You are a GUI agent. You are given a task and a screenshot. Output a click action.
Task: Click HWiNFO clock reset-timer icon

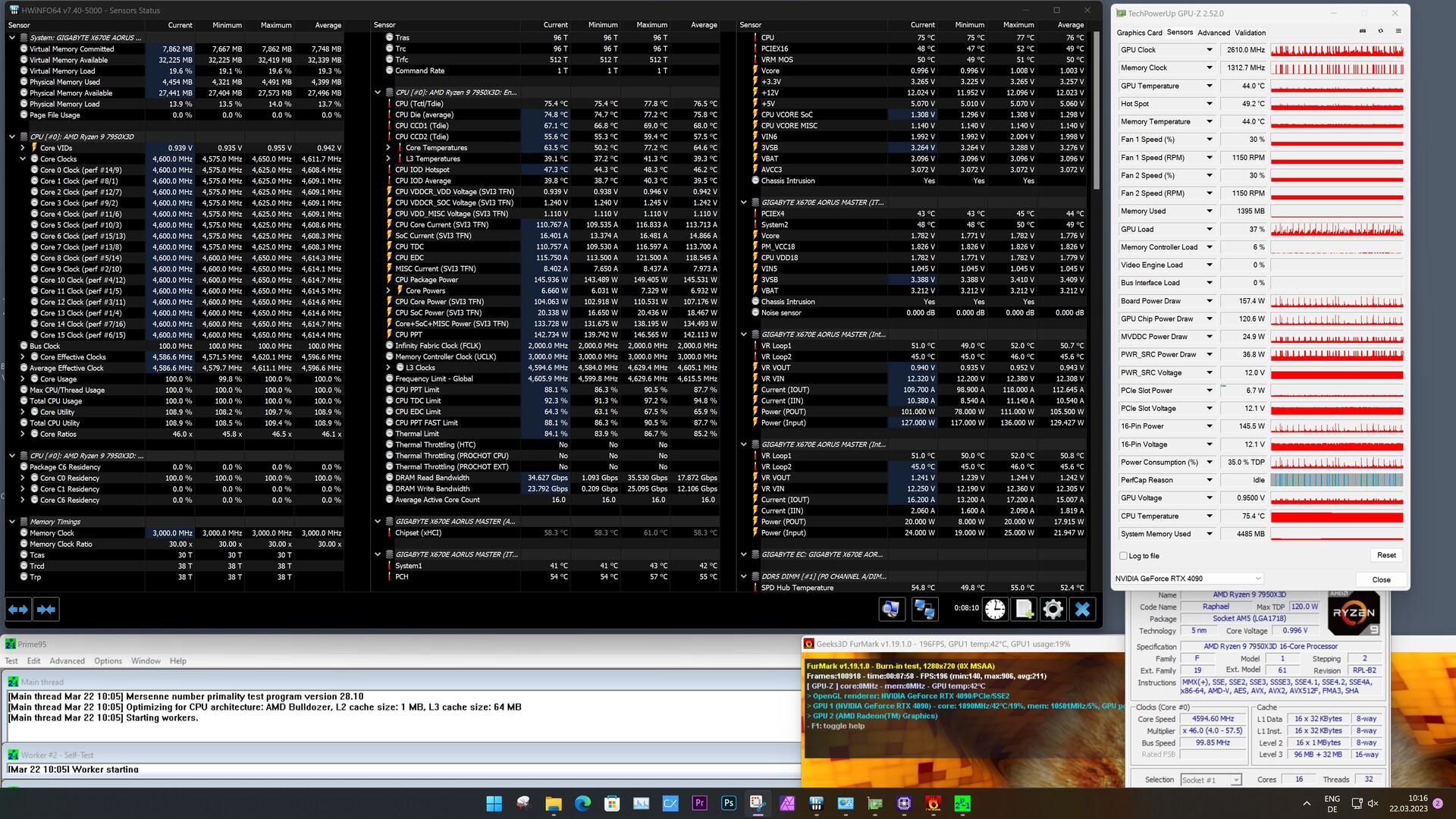[995, 609]
